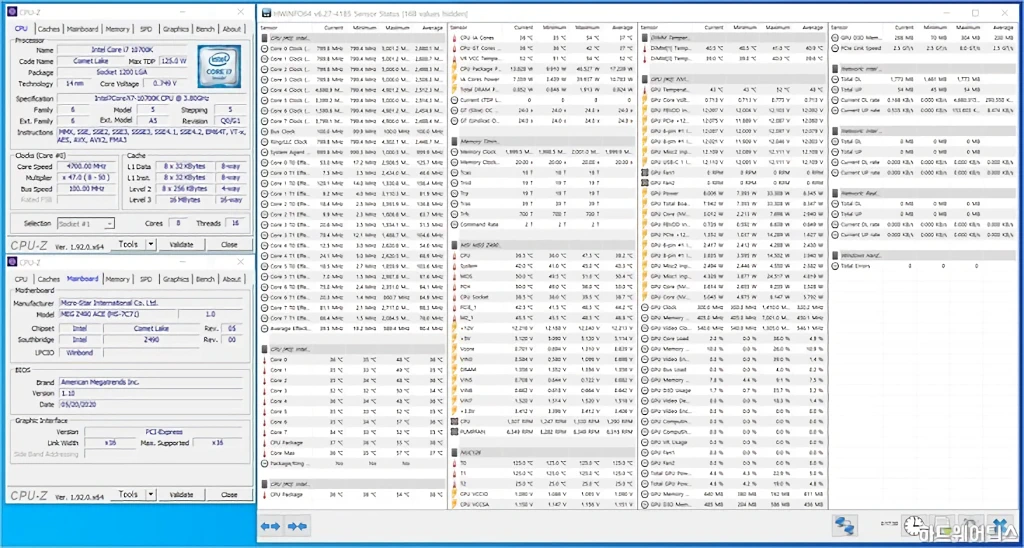
Task: Open the Selection Socket #1 combo box
Action: 86,223
